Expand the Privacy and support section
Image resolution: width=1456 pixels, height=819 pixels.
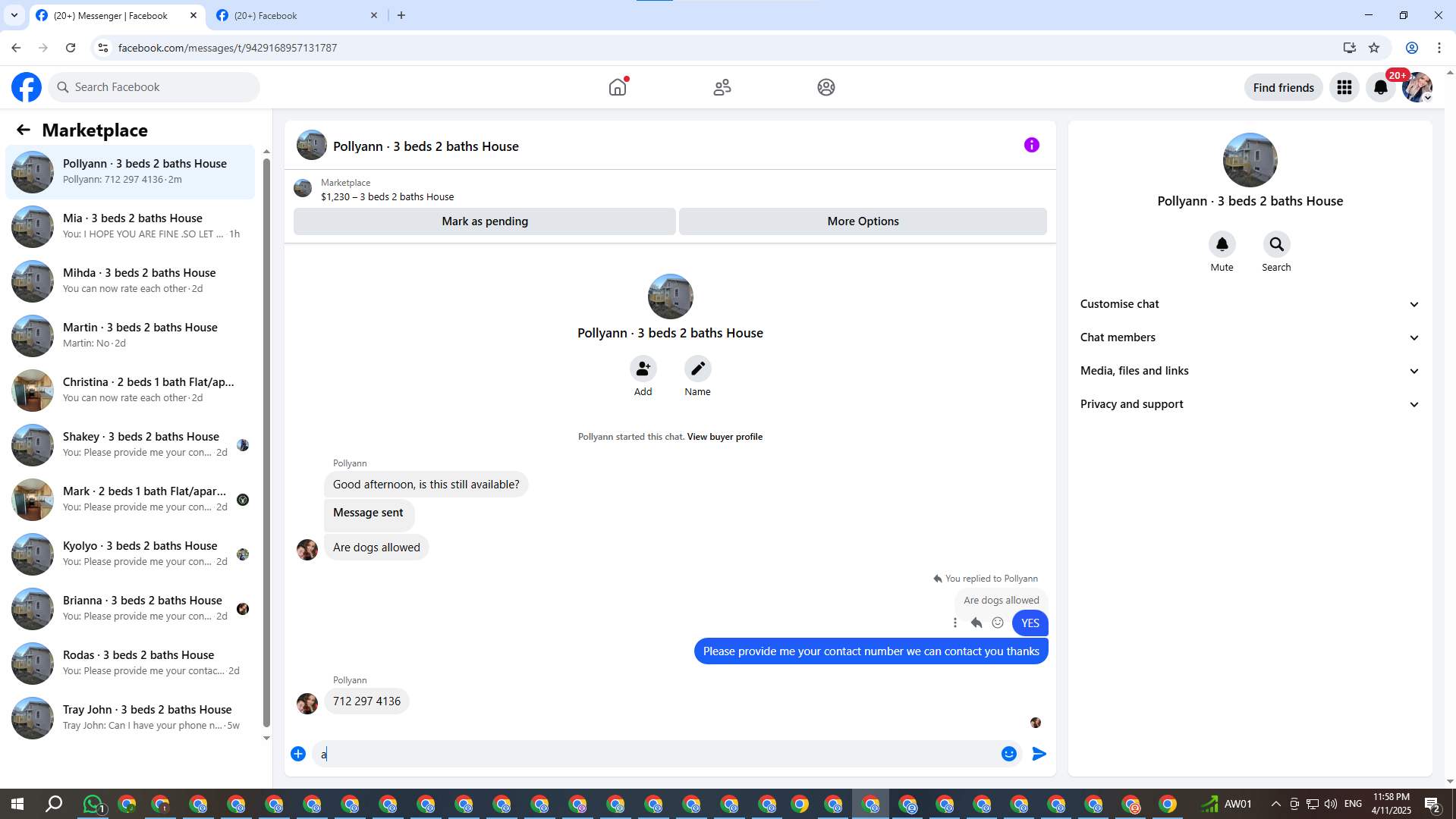pos(1250,404)
